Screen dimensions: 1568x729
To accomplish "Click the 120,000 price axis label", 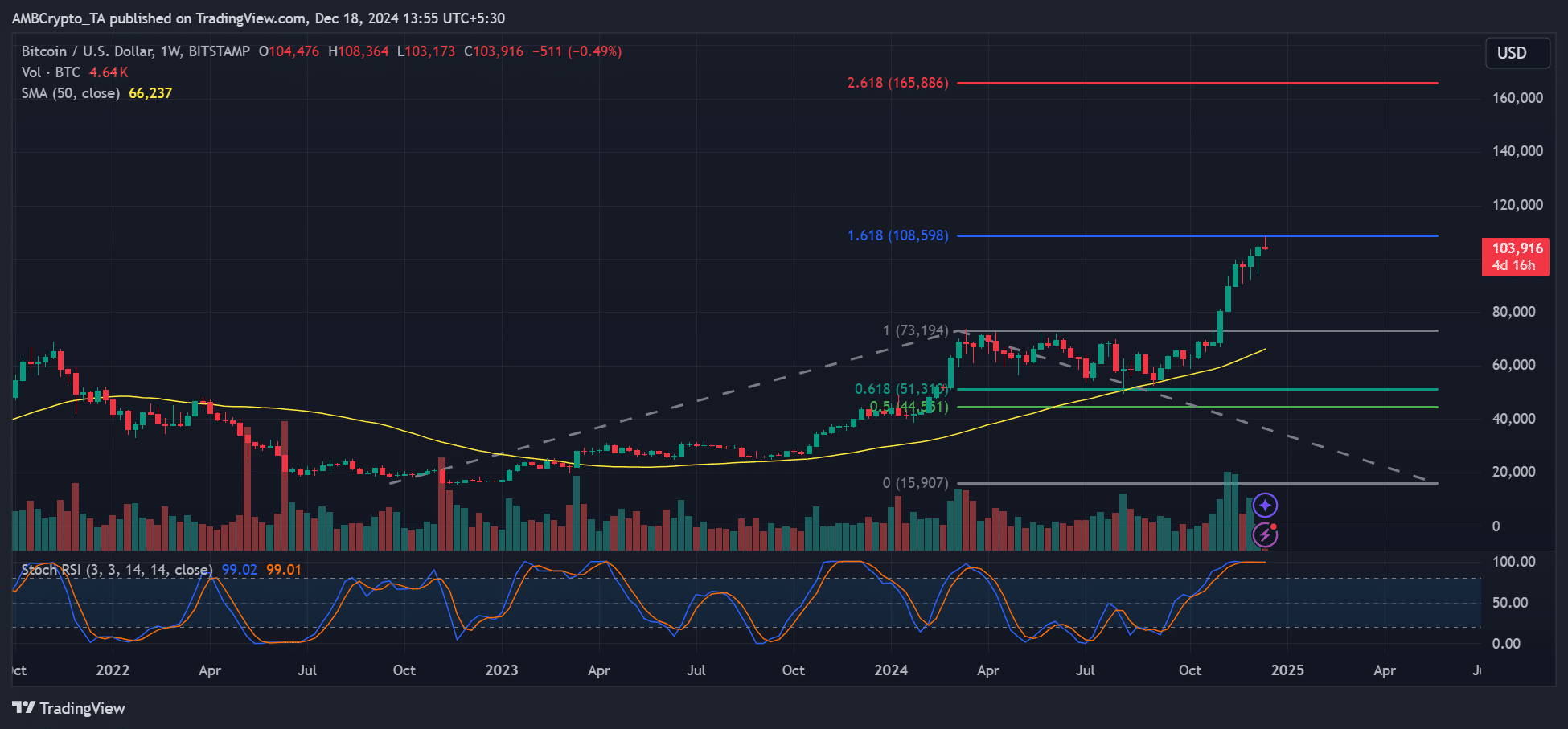I will [x=1517, y=205].
